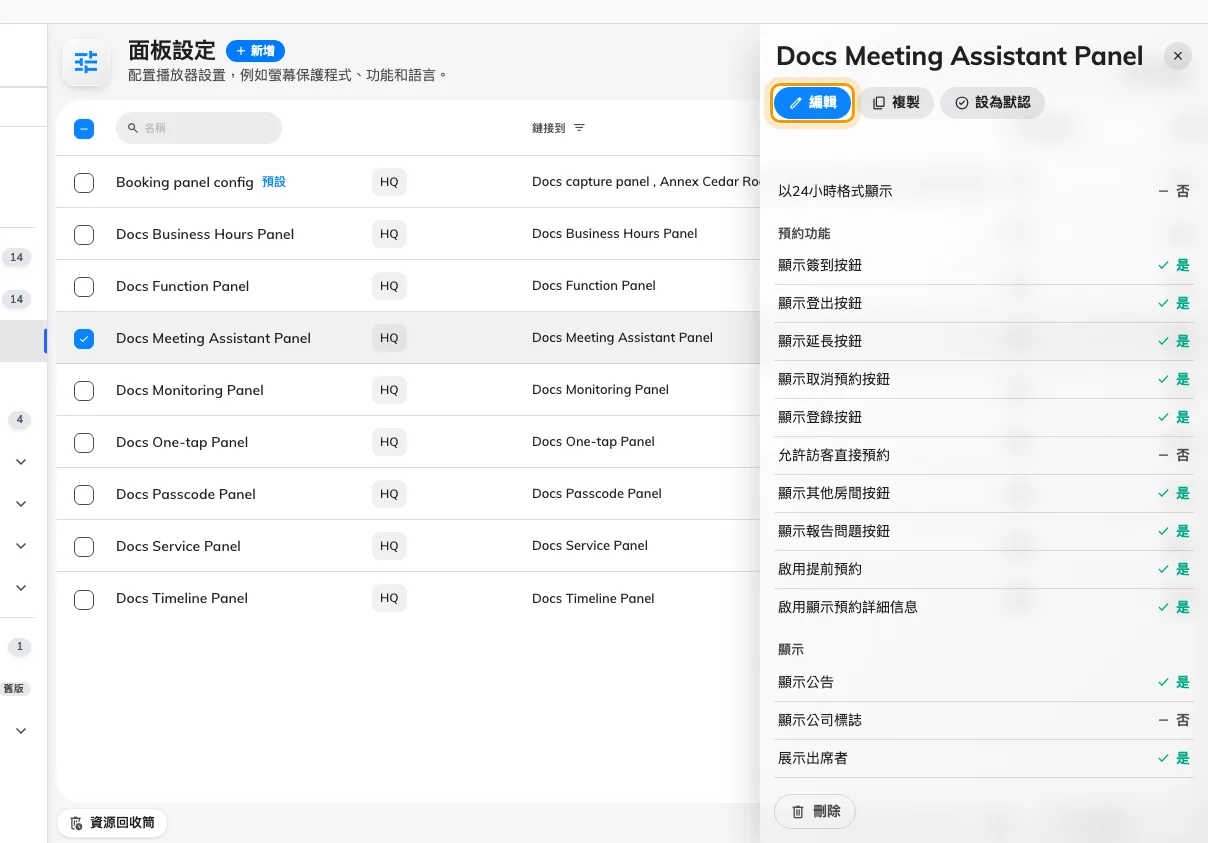Click the 設為默認 set default button
Image resolution: width=1208 pixels, height=843 pixels.
[x=992, y=102]
